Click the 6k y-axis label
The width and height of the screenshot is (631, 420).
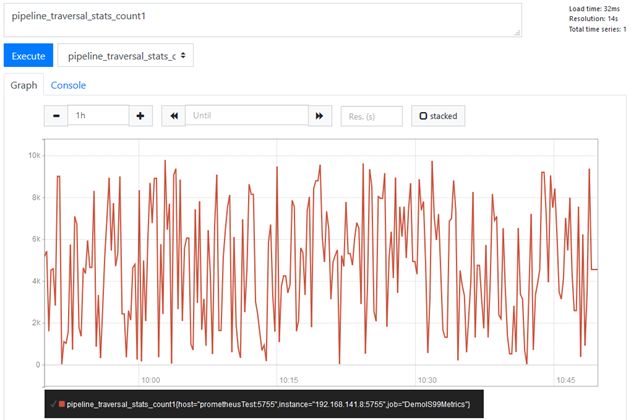36,239
